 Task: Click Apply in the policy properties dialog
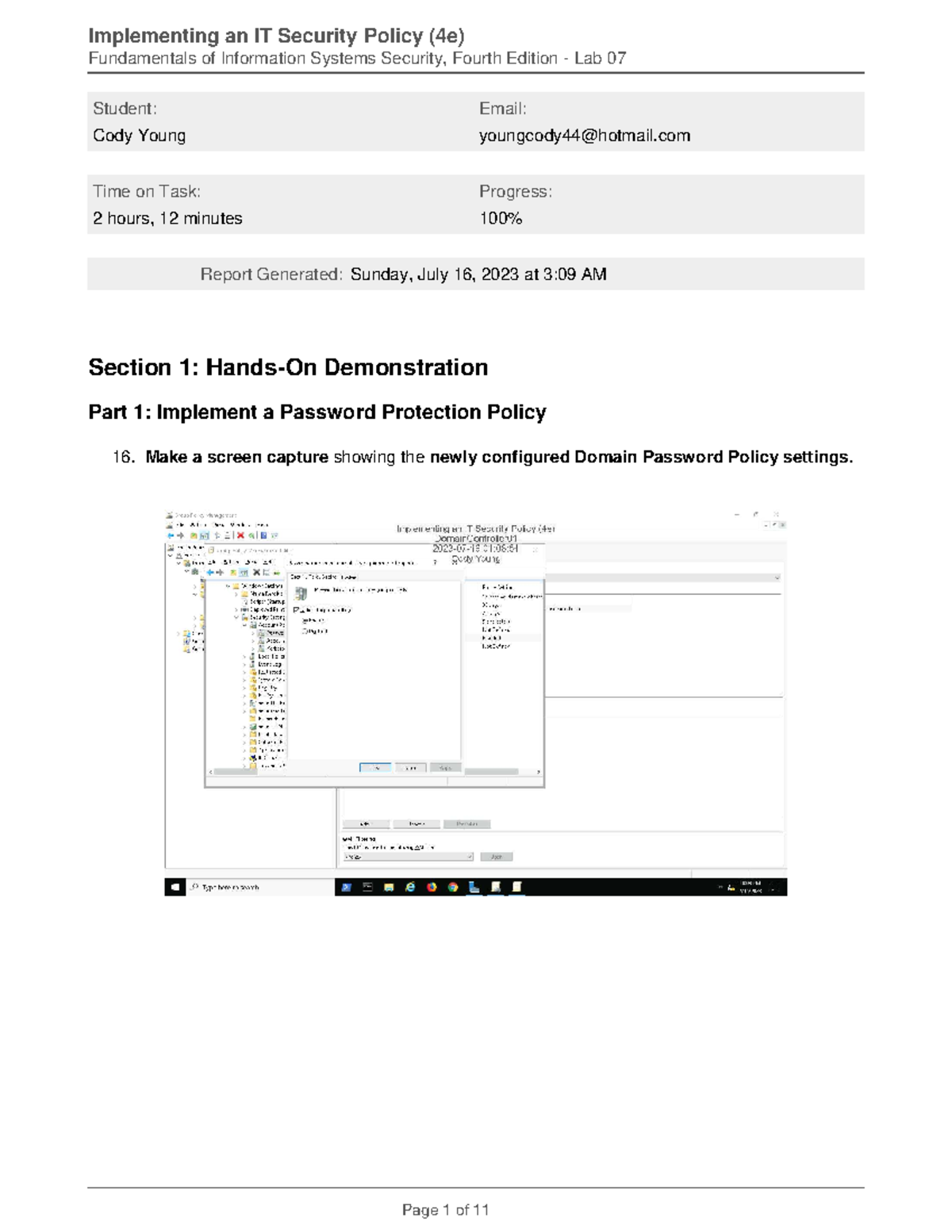coord(444,767)
